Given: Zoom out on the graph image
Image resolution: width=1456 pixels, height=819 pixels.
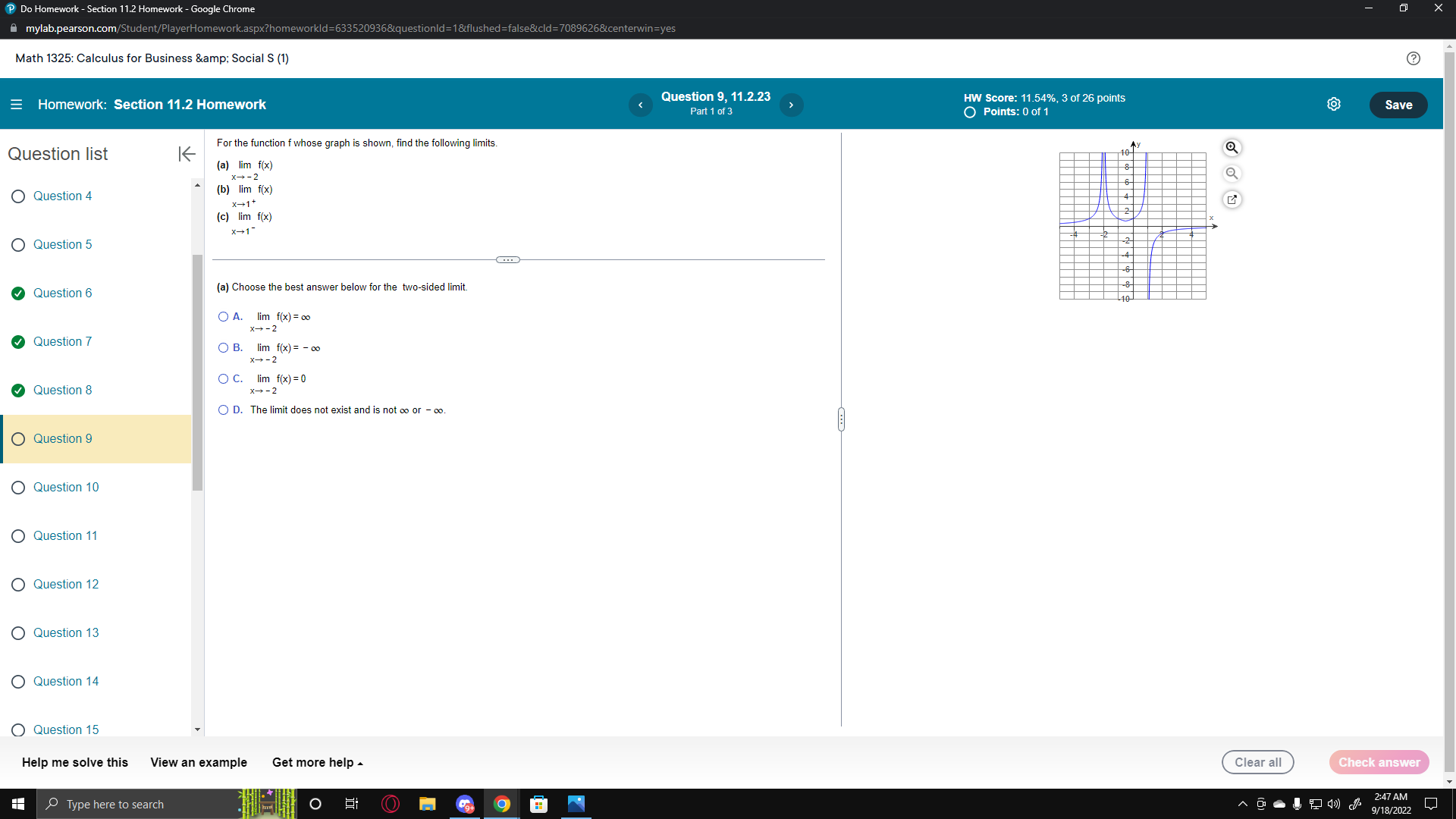Looking at the screenshot, I should pyautogui.click(x=1232, y=173).
